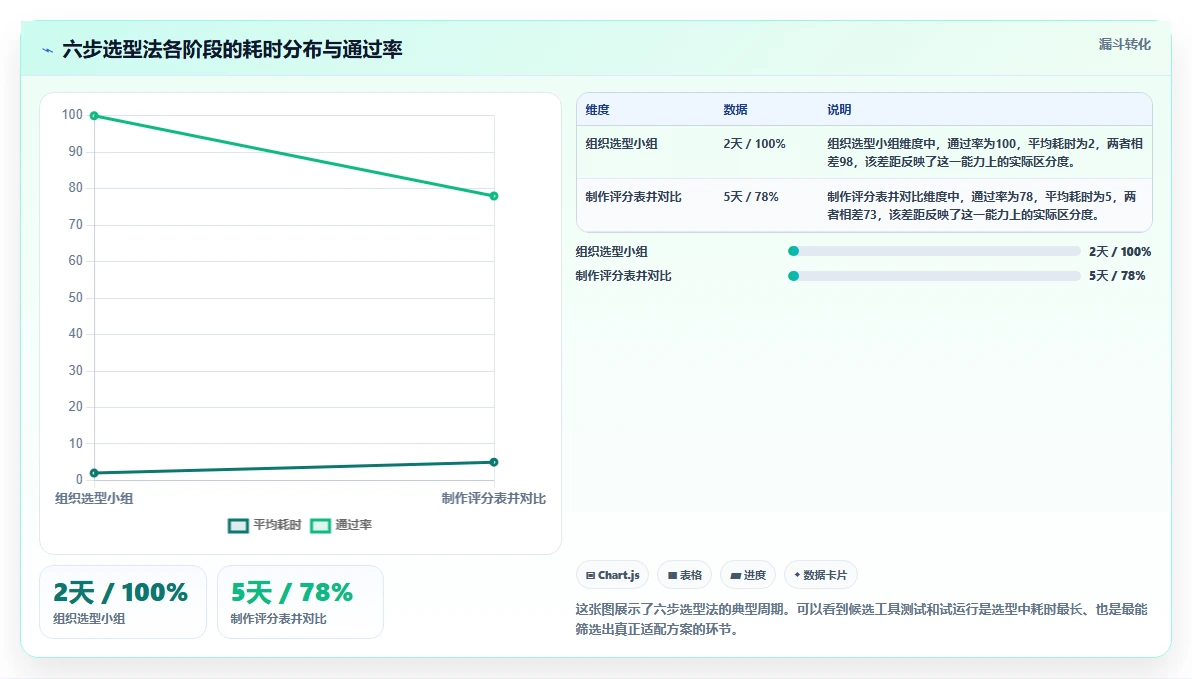
Task: Select the 2天 / 100% data card
Action: pos(122,602)
